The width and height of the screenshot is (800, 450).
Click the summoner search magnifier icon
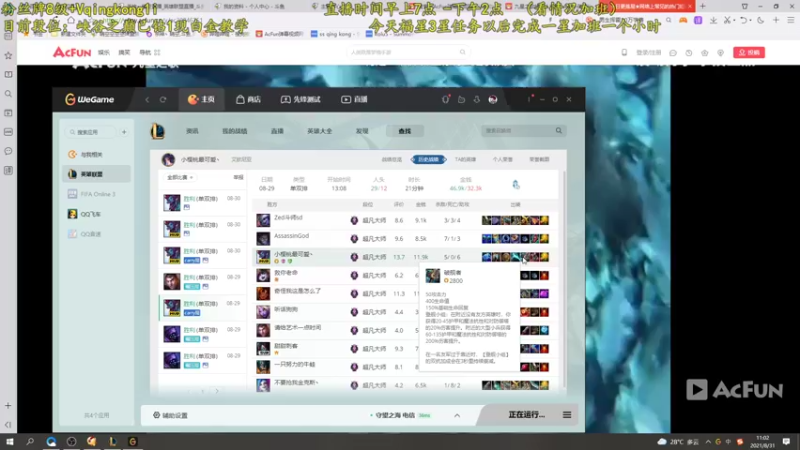[559, 131]
